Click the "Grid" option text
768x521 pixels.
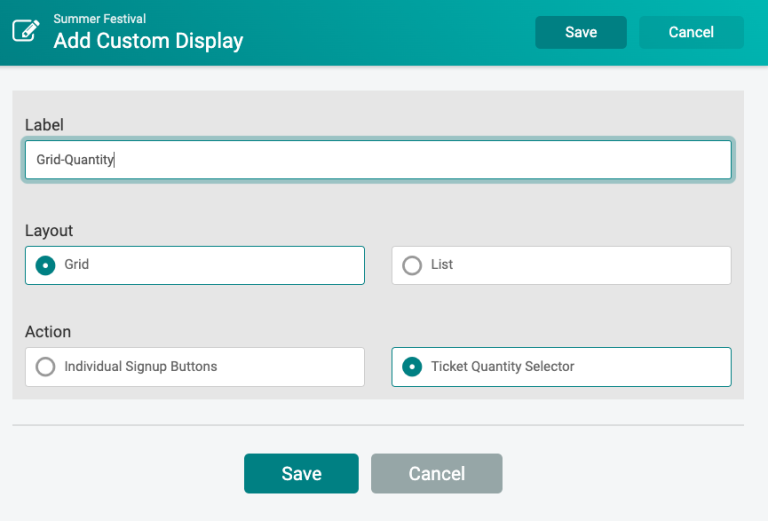76,264
